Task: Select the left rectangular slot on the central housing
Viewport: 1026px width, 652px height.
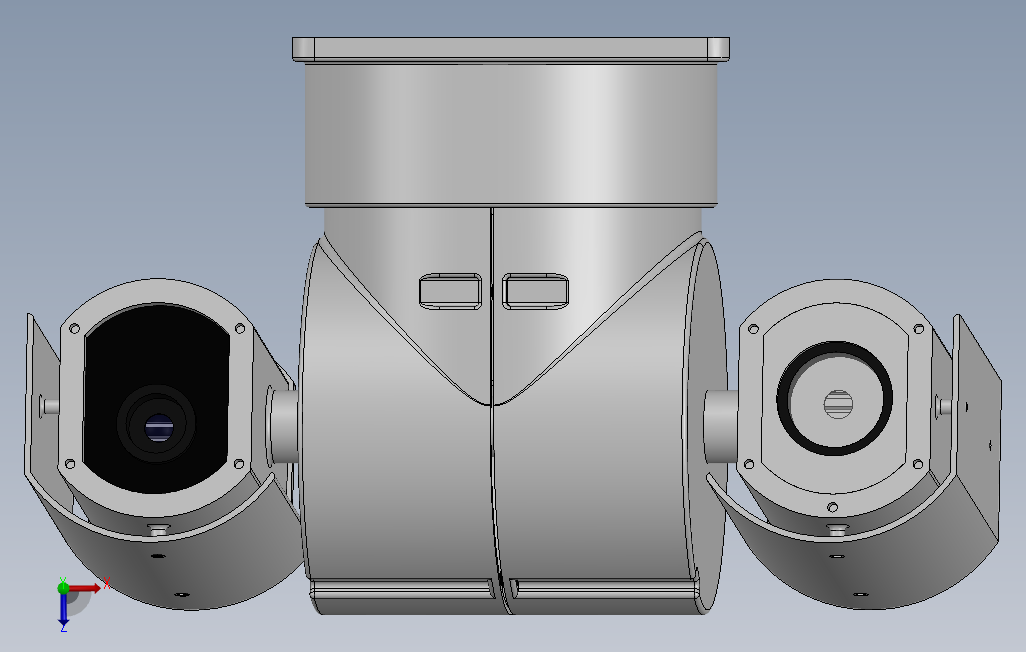Action: pos(450,291)
